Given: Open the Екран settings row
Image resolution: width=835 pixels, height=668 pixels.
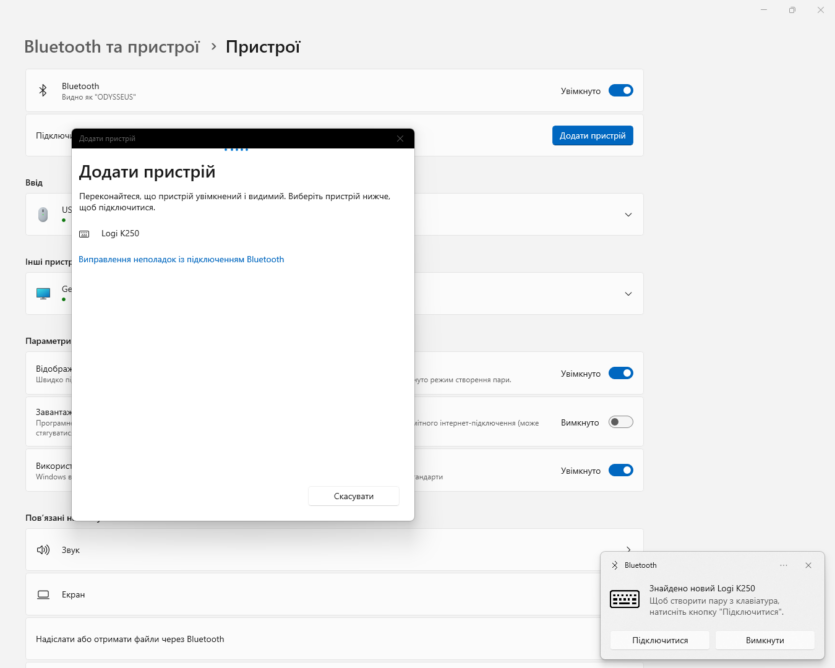Looking at the screenshot, I should pyautogui.click(x=334, y=594).
